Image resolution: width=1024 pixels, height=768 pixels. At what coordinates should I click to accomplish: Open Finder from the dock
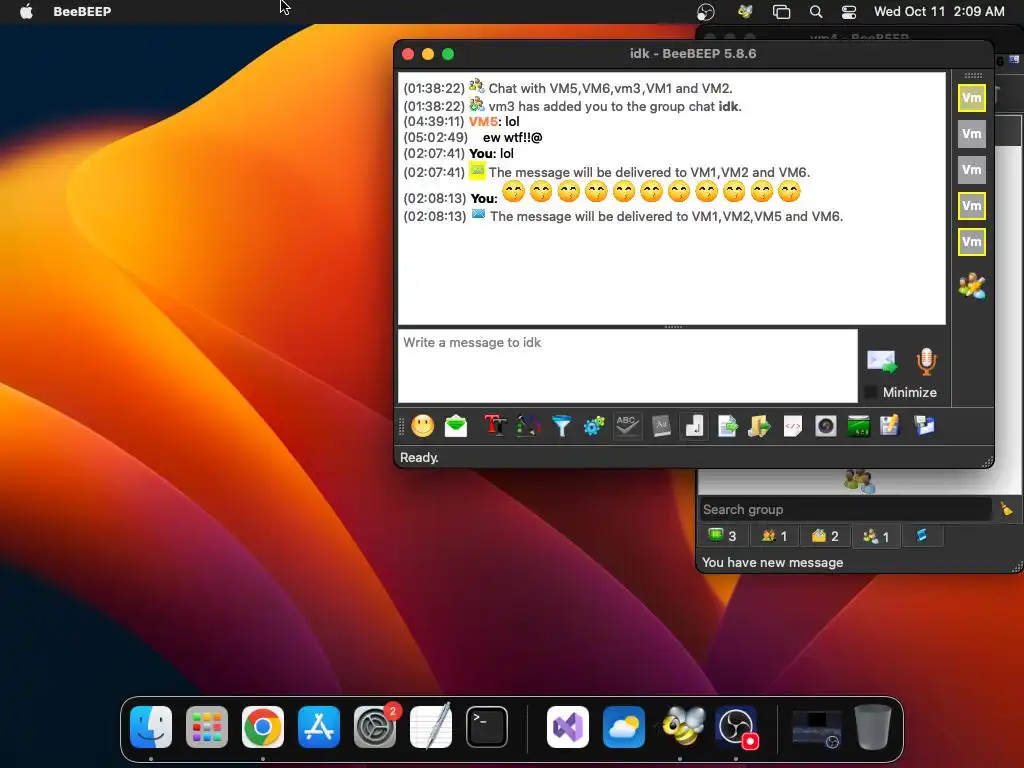151,727
